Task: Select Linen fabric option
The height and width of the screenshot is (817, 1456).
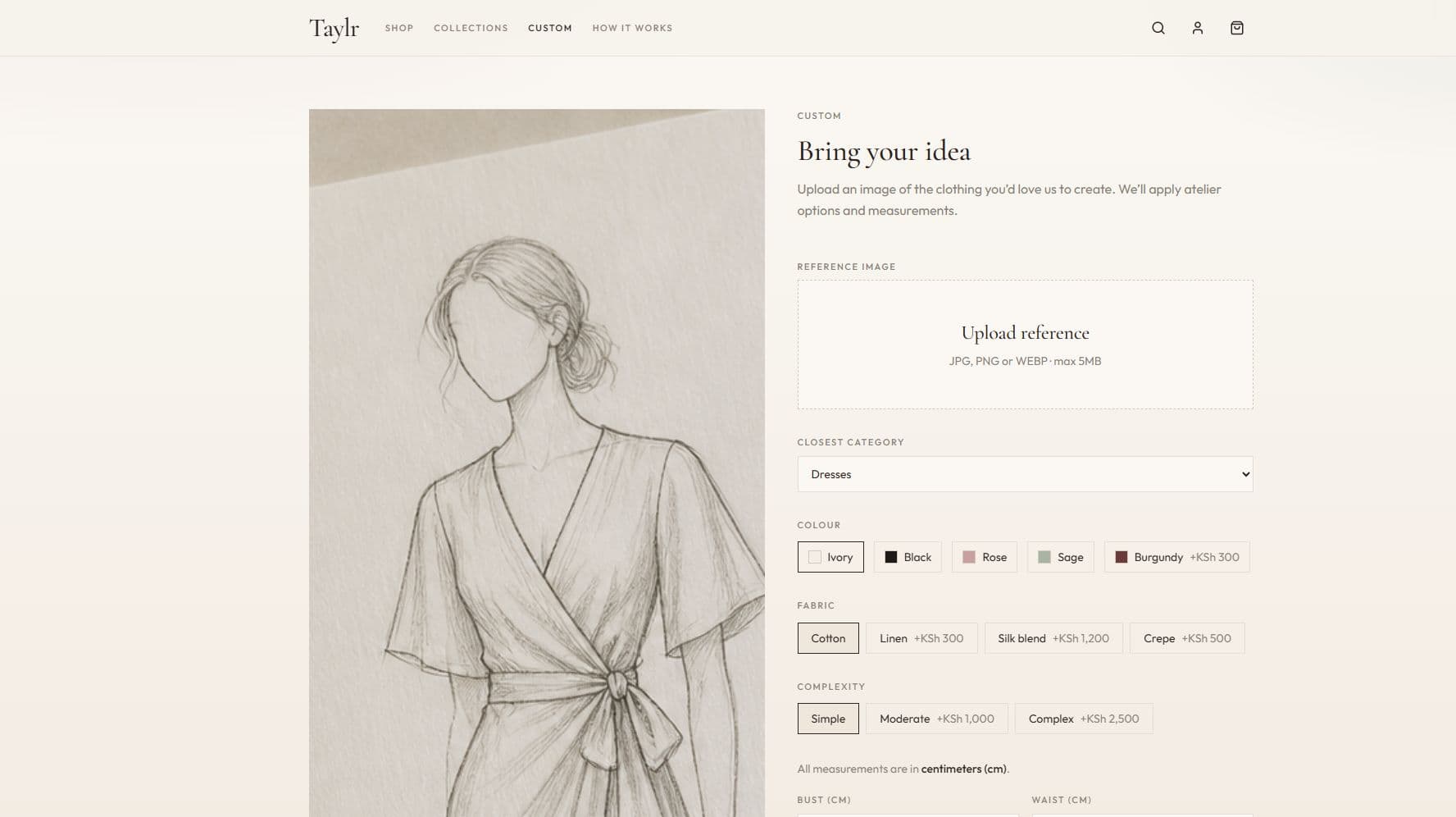Action: pos(921,638)
